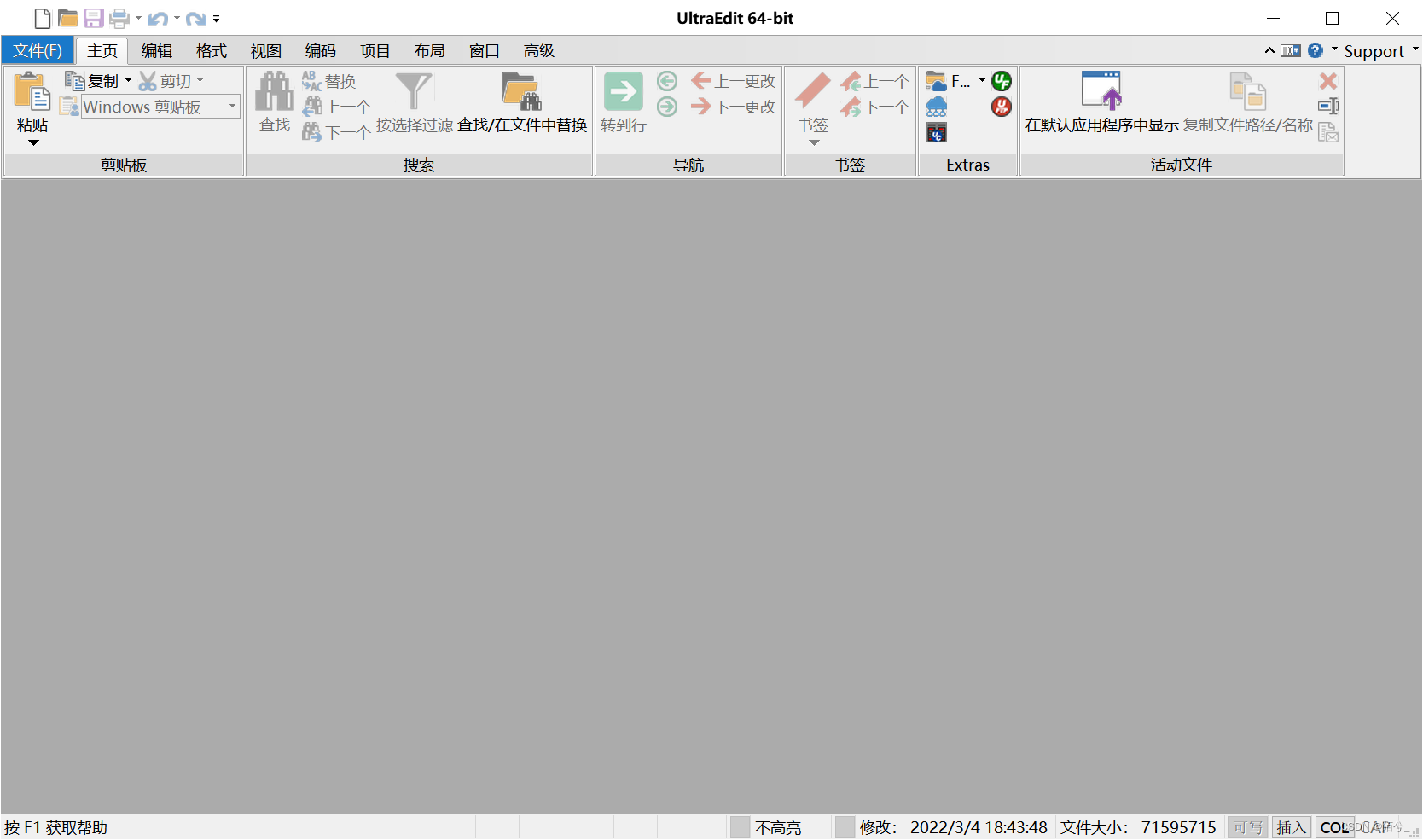Screen dimensions: 1423x840
Task: Click the FTP folder icon in Extras
Action: (937, 81)
